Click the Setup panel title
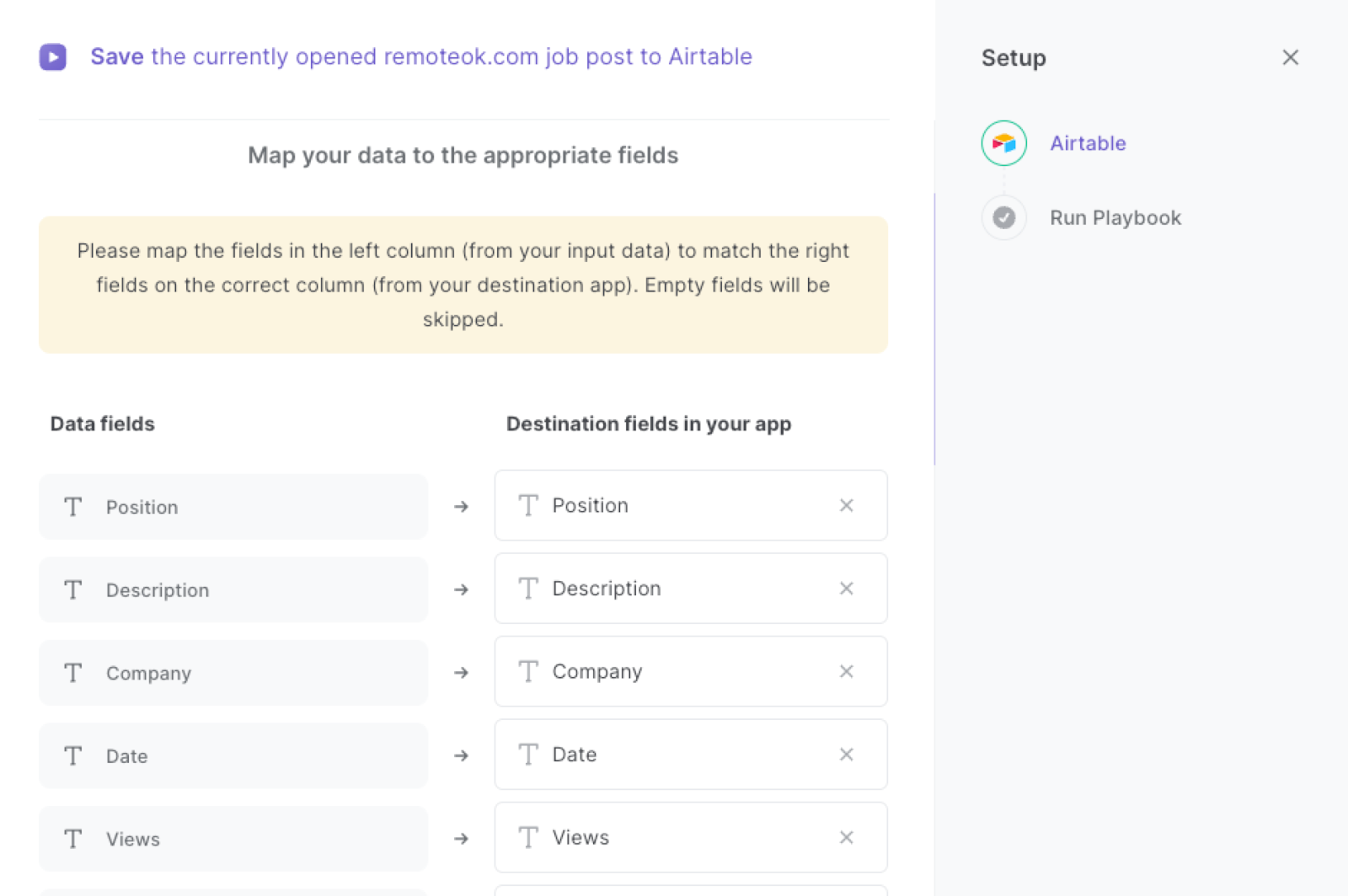This screenshot has height=896, width=1348. click(1014, 58)
